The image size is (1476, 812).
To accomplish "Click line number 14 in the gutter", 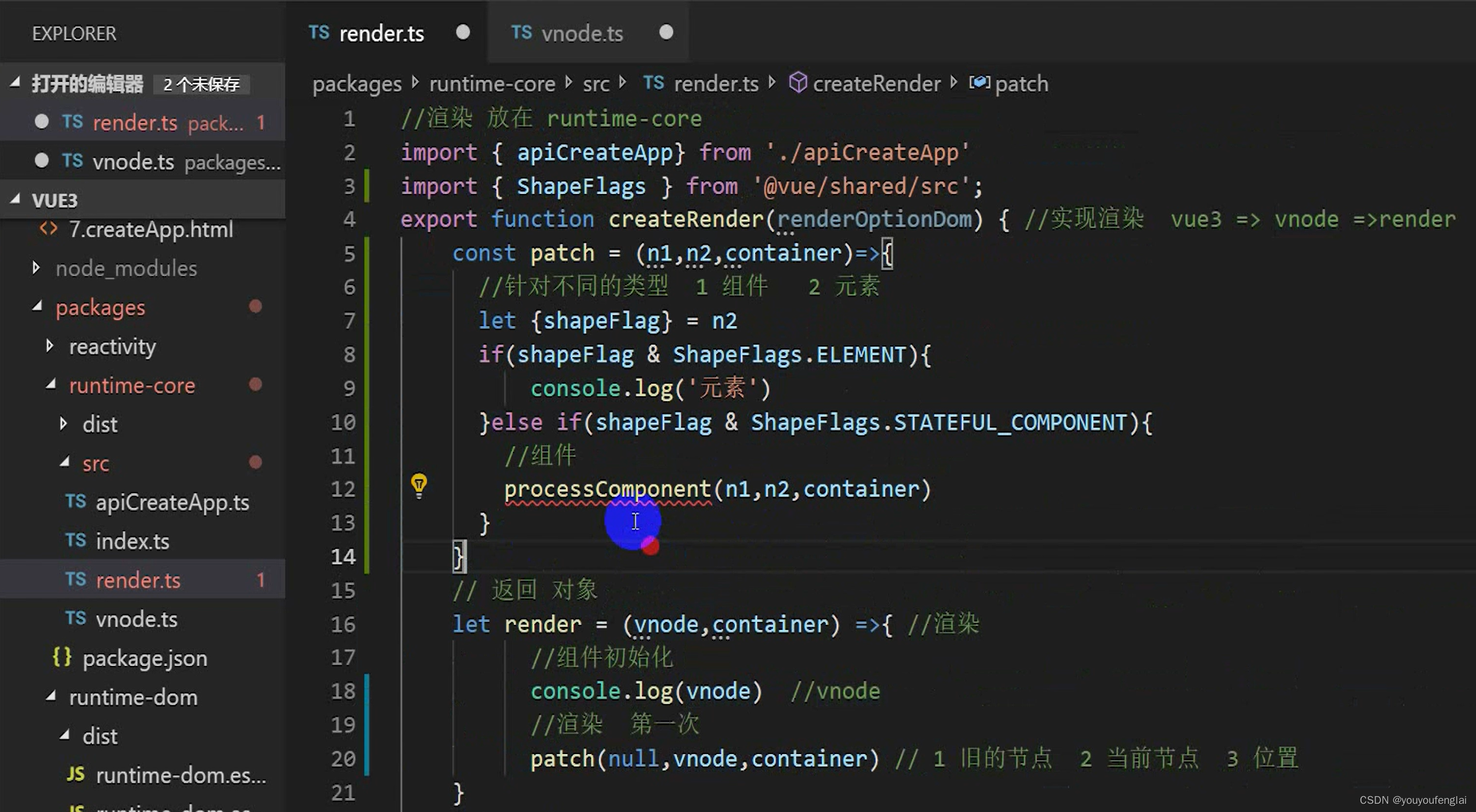I will click(x=343, y=556).
